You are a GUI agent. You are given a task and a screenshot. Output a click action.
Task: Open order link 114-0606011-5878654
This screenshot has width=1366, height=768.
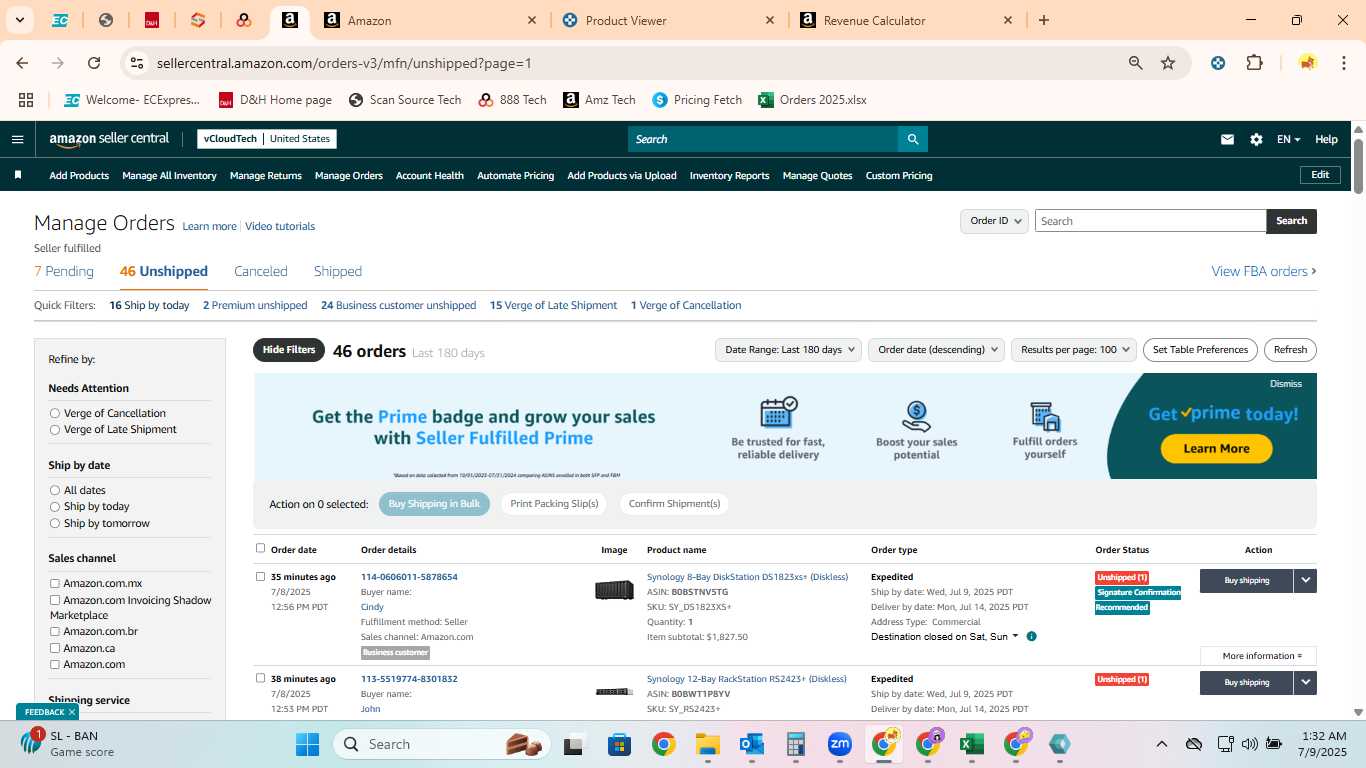tap(409, 577)
